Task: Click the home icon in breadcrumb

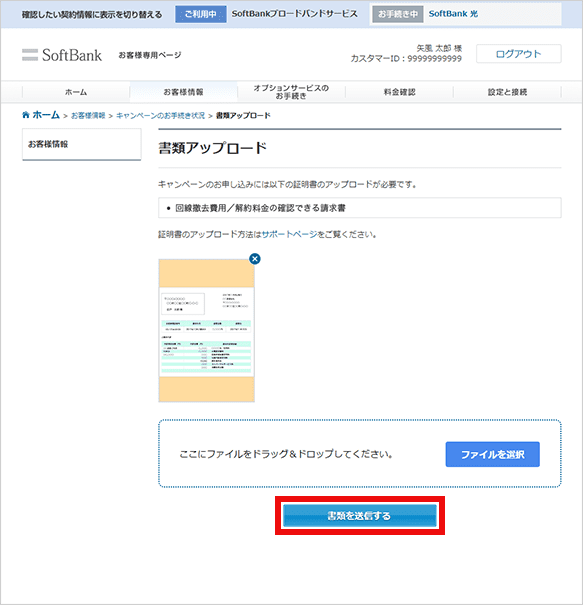Action: pyautogui.click(x=26, y=115)
